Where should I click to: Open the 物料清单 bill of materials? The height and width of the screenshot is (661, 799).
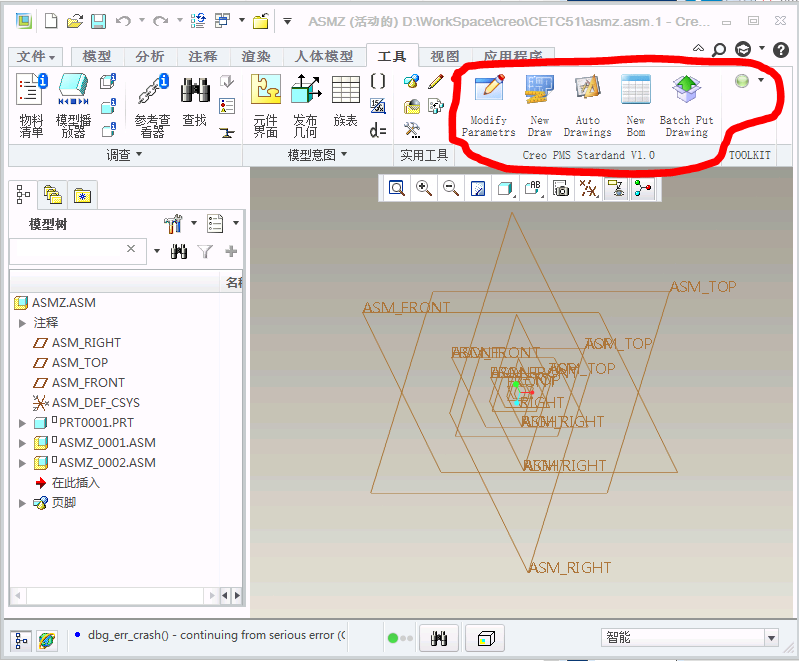click(x=31, y=105)
